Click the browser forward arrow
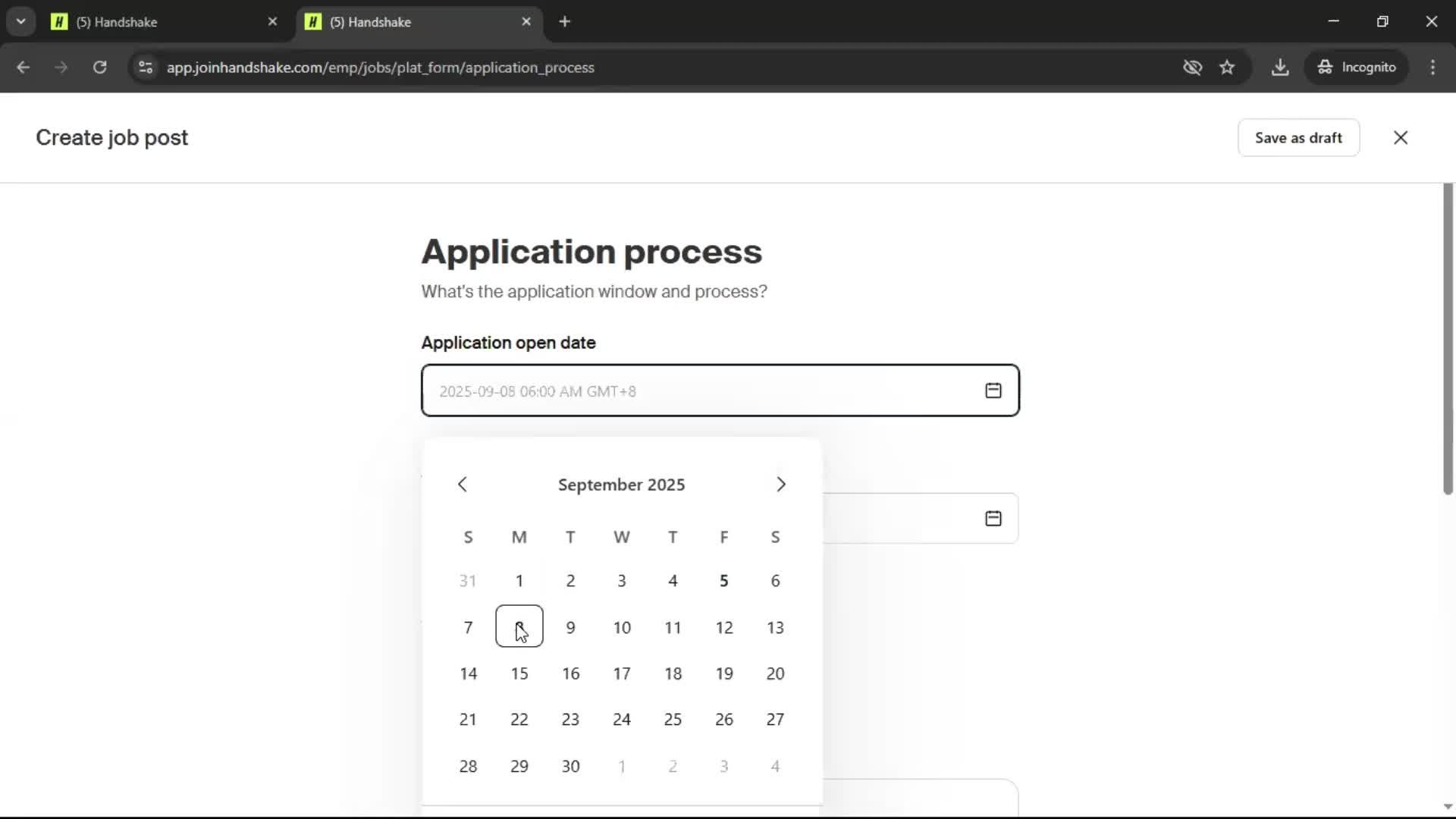 61,67
